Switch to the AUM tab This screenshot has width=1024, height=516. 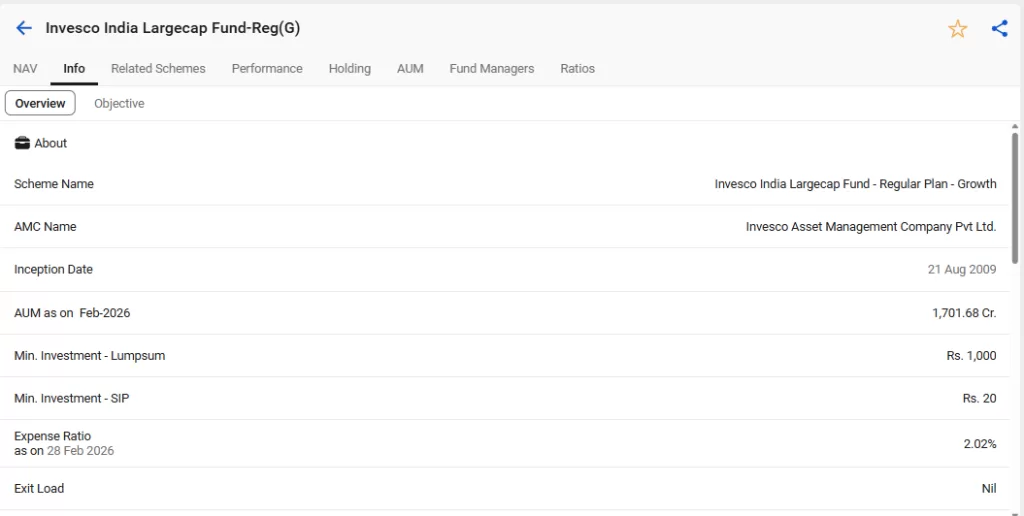pos(410,69)
